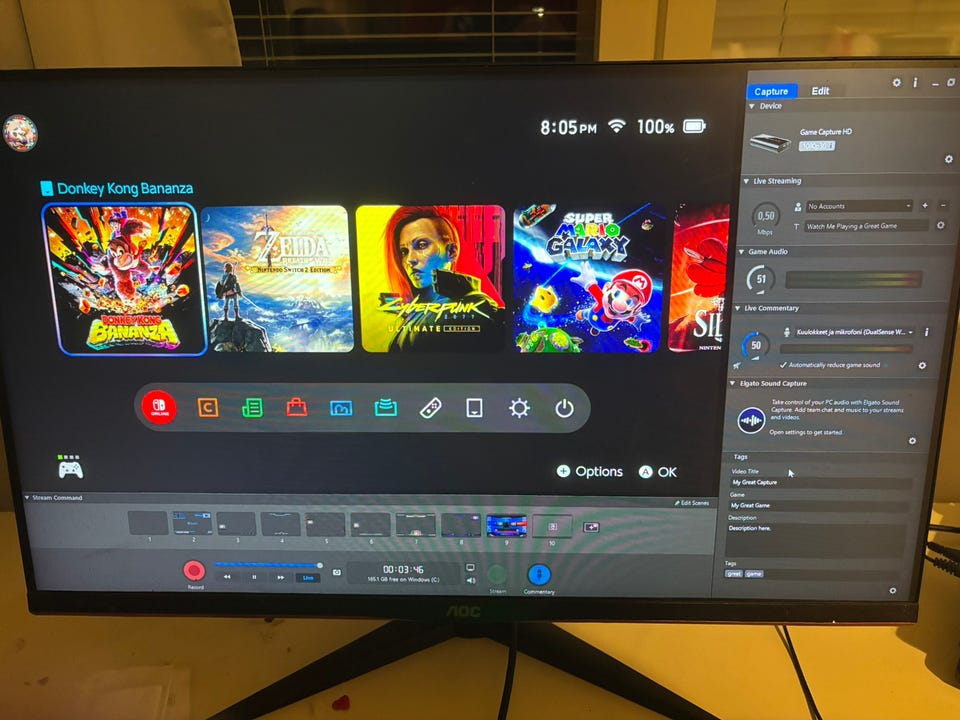Open Device settings gear
The image size is (960, 720).
tap(948, 159)
